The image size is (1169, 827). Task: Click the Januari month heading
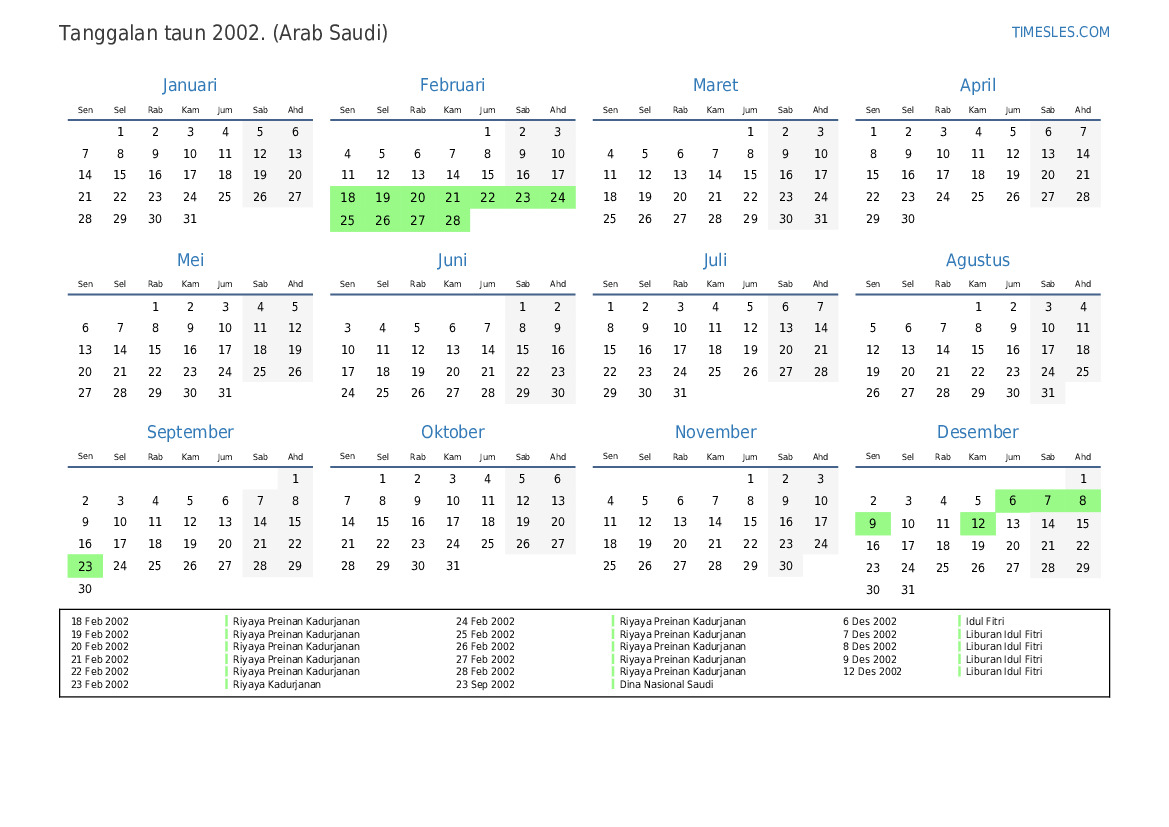tap(189, 86)
